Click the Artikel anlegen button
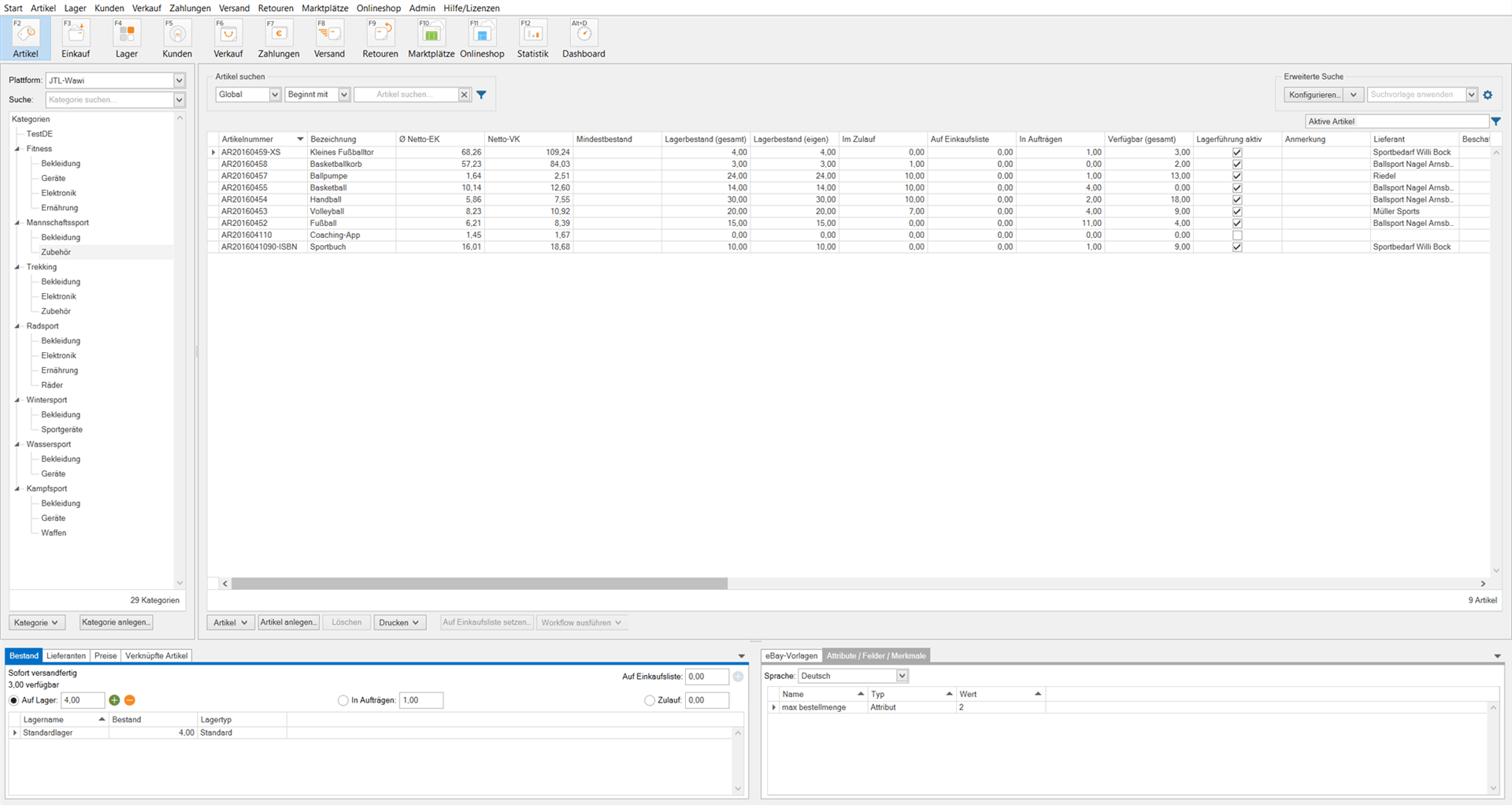 [288, 622]
